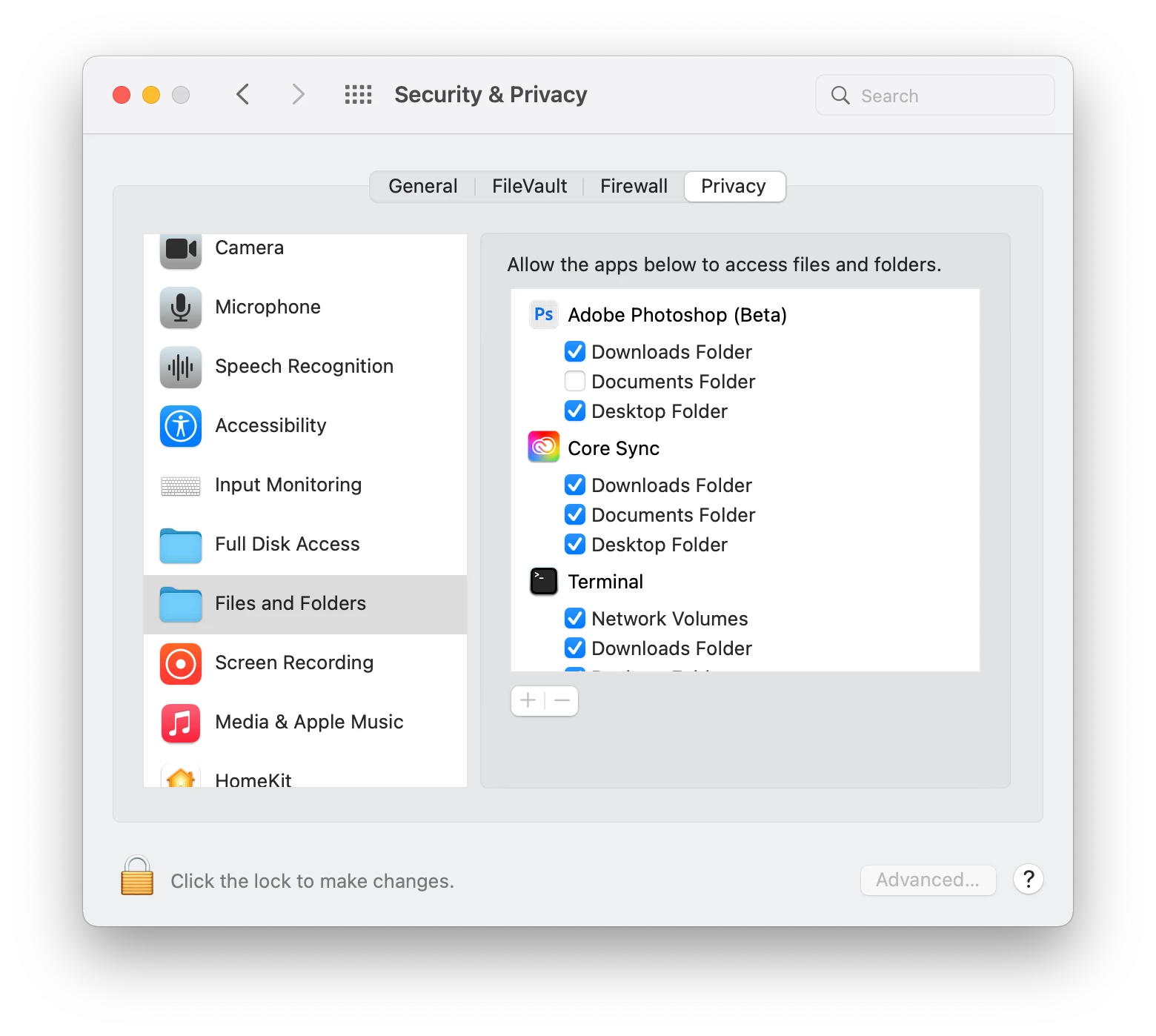Screen dimensions: 1156x1036
Task: Click 'Click the lock to make changes' text
Action: pos(312,881)
